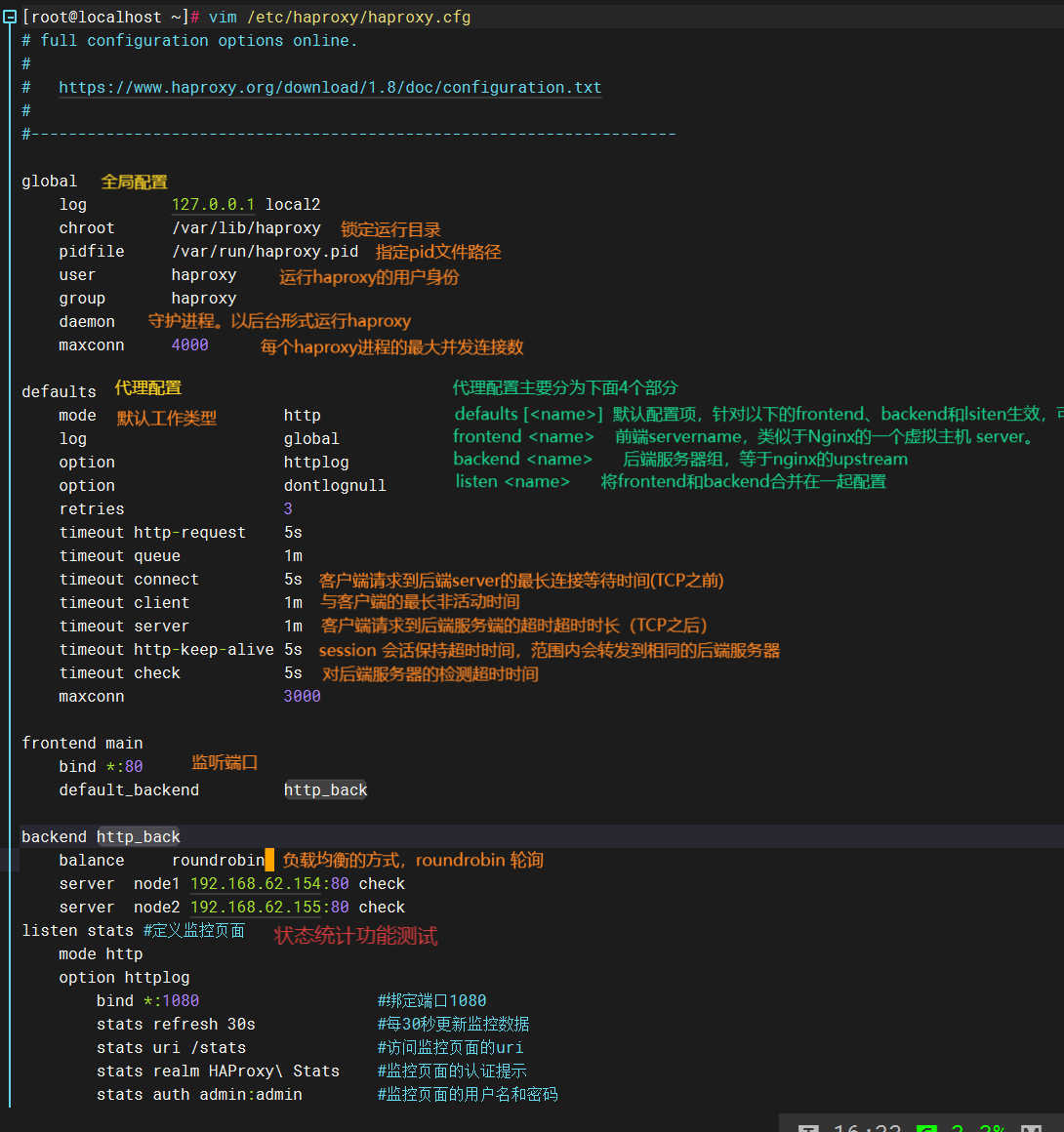Select the /var/lib/haproxy path
The image size is (1064, 1132).
[246, 228]
